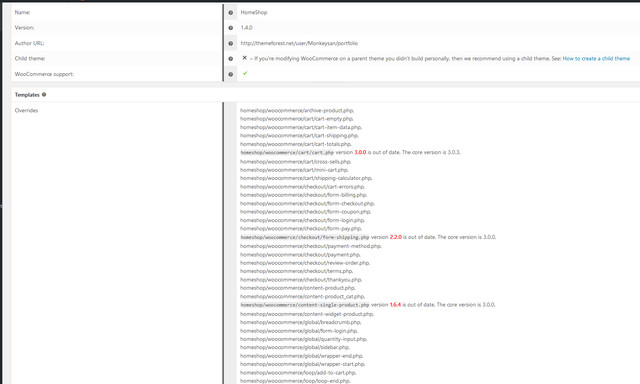Click the red 1.6.4 version number
Screen dimensions: 640x384
click(395, 304)
